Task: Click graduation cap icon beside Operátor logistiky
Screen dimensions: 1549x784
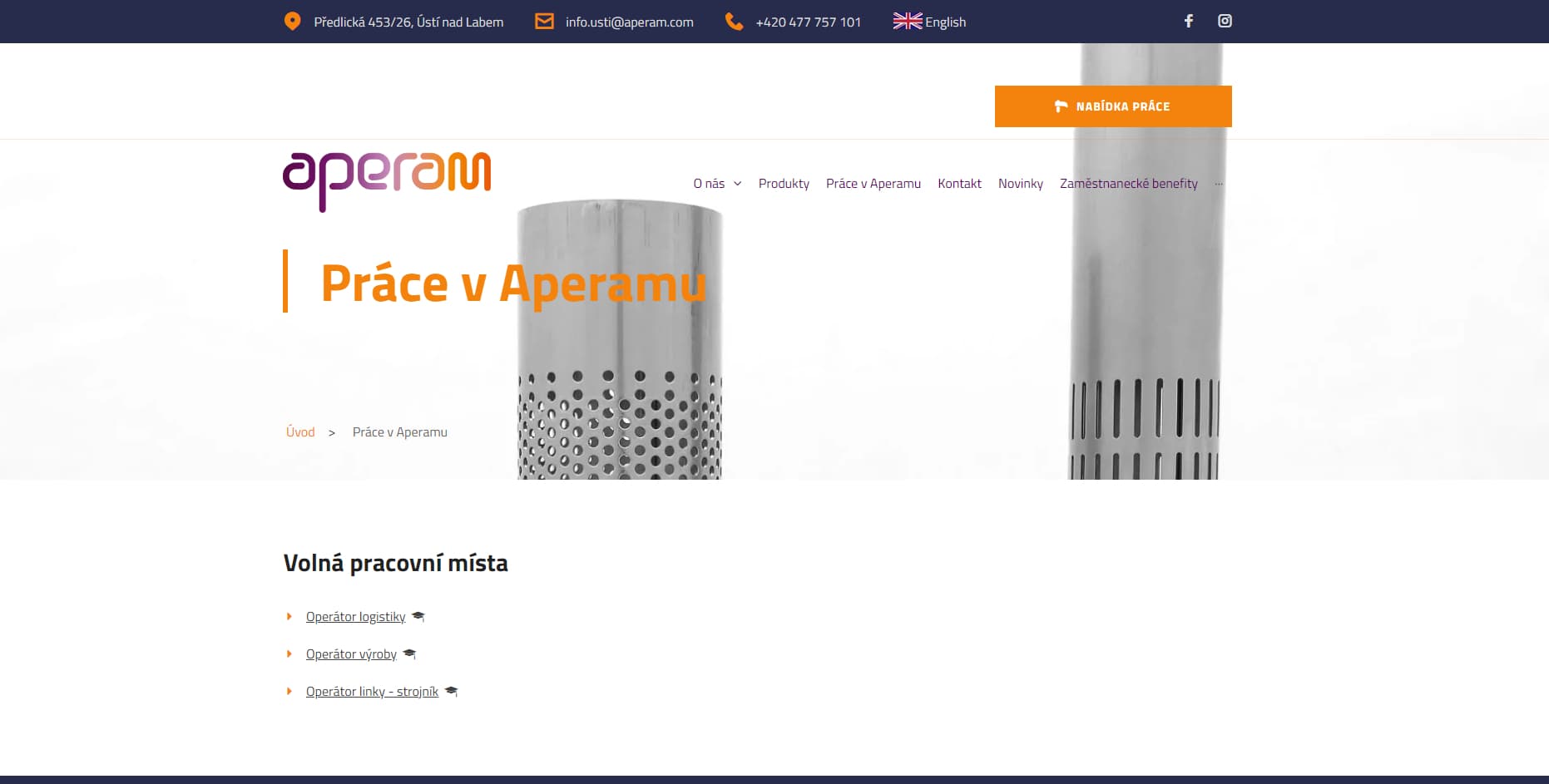Action: click(418, 616)
